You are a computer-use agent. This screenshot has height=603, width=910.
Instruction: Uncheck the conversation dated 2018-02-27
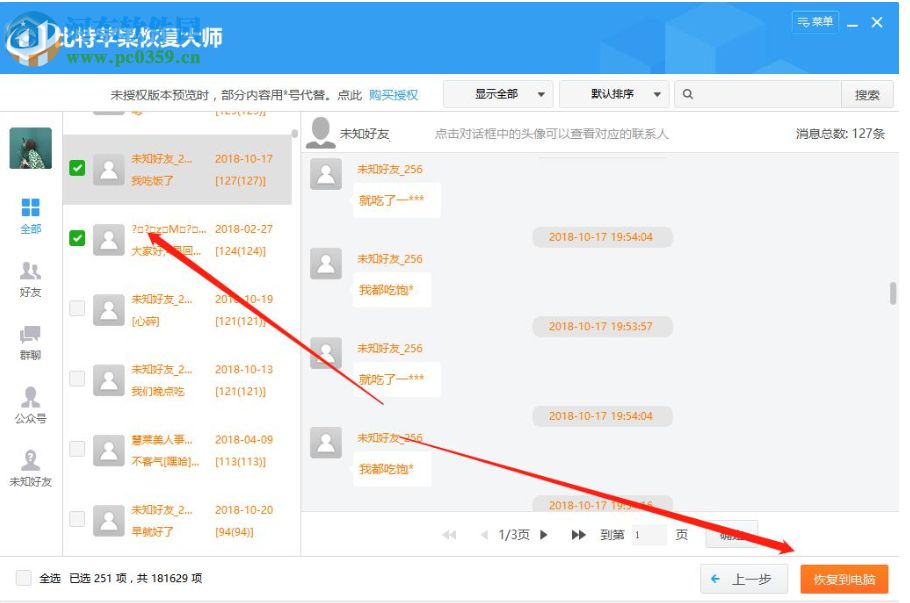[x=76, y=239]
